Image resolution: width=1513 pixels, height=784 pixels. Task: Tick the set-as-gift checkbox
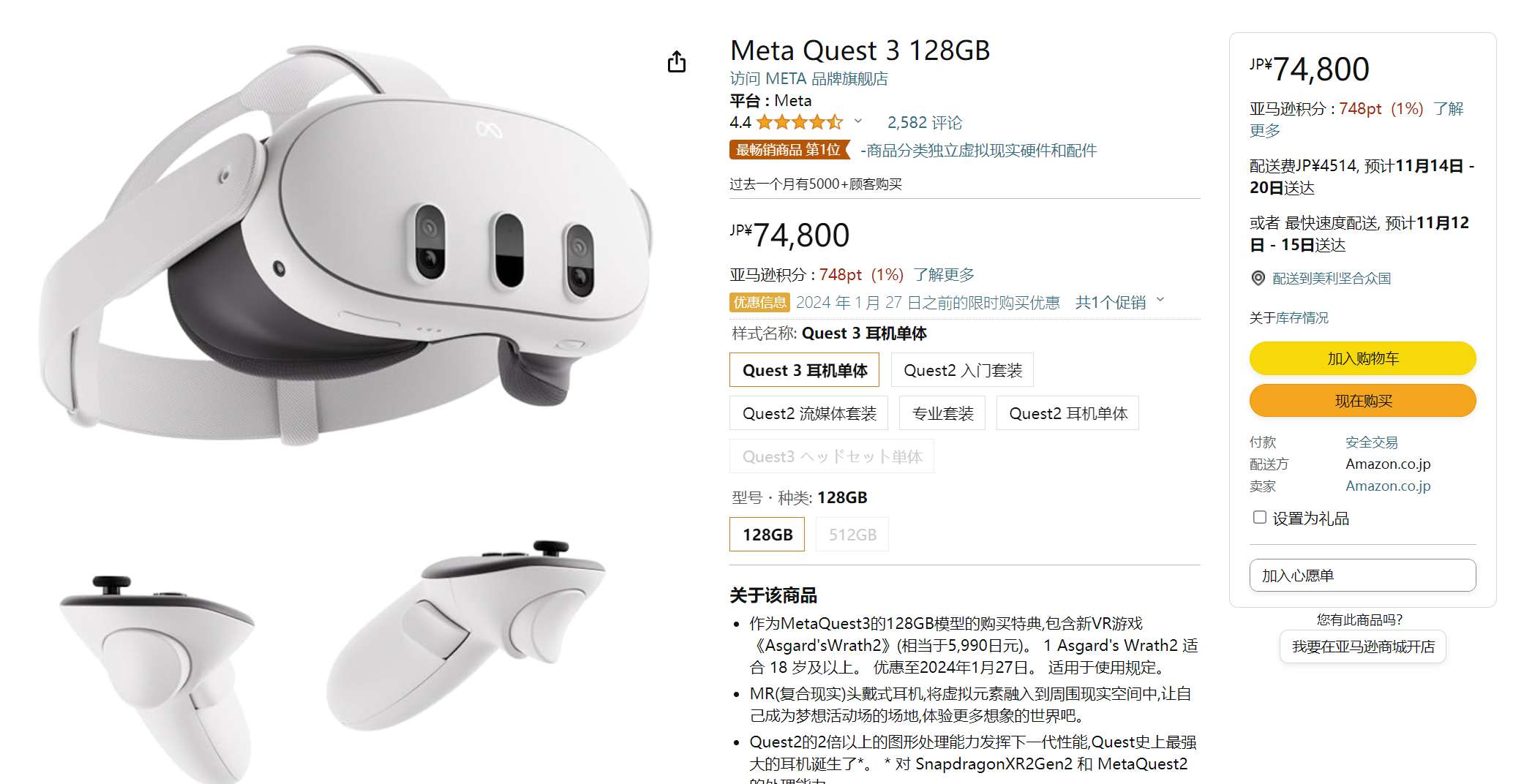coord(1259,517)
